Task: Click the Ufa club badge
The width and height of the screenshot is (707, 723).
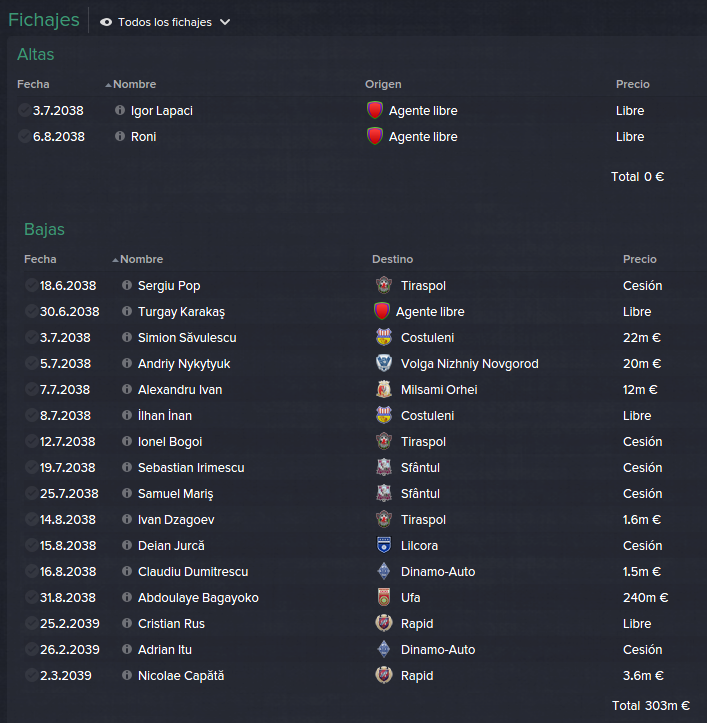Action: click(x=384, y=597)
